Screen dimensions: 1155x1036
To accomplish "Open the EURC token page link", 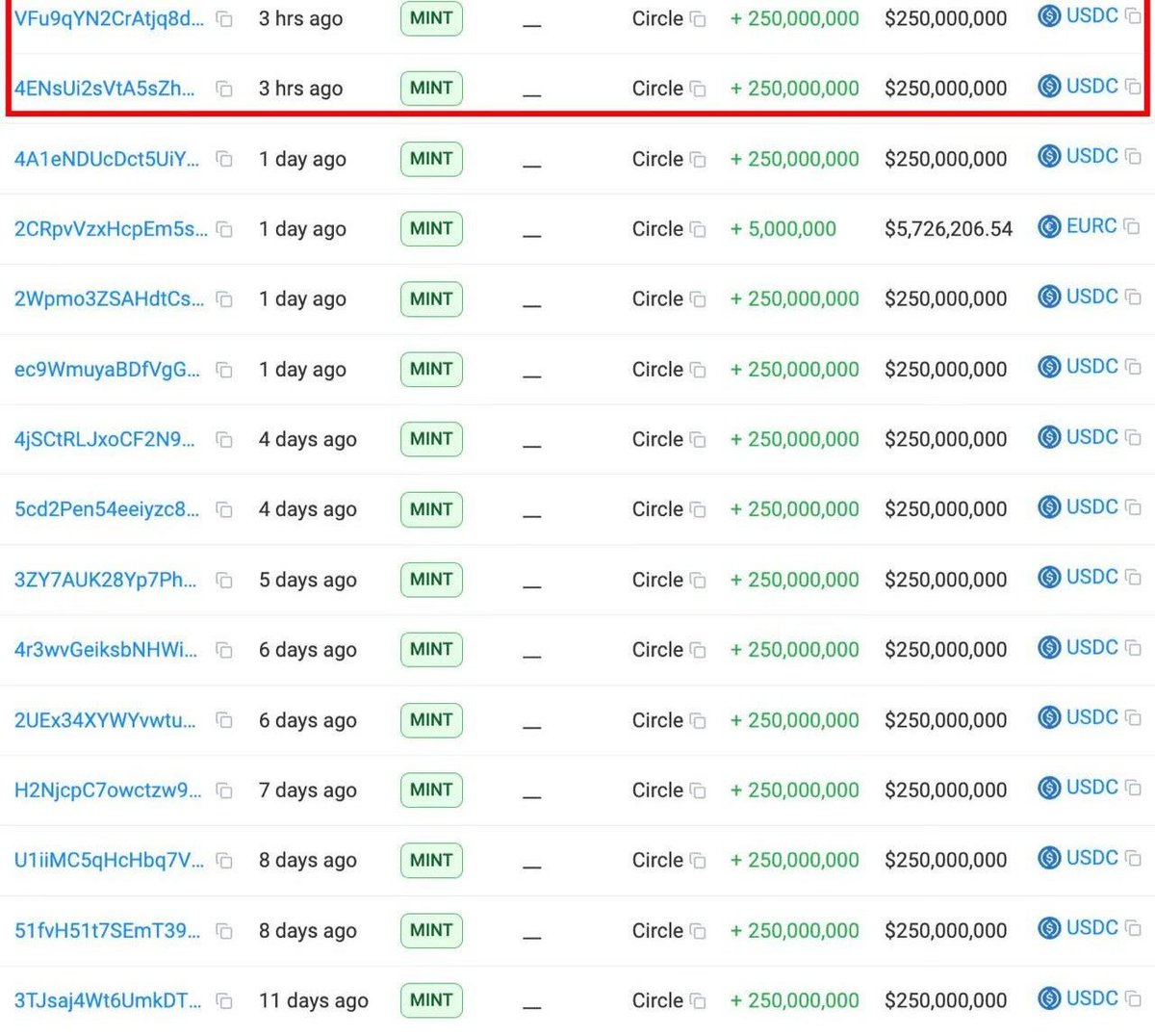I will pos(1091,227).
